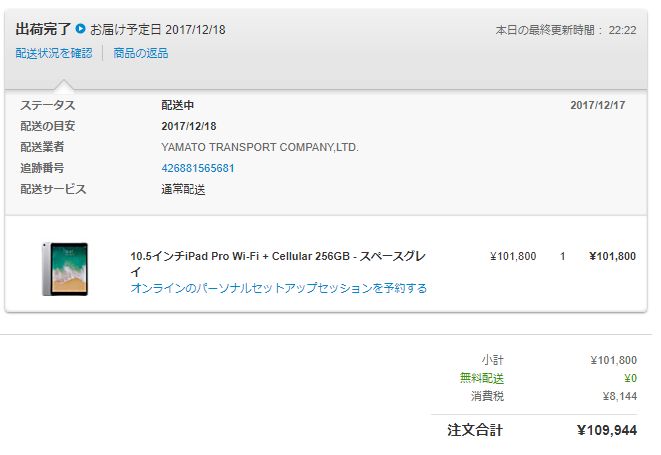Open the 配送状況を確認 link

[55, 53]
